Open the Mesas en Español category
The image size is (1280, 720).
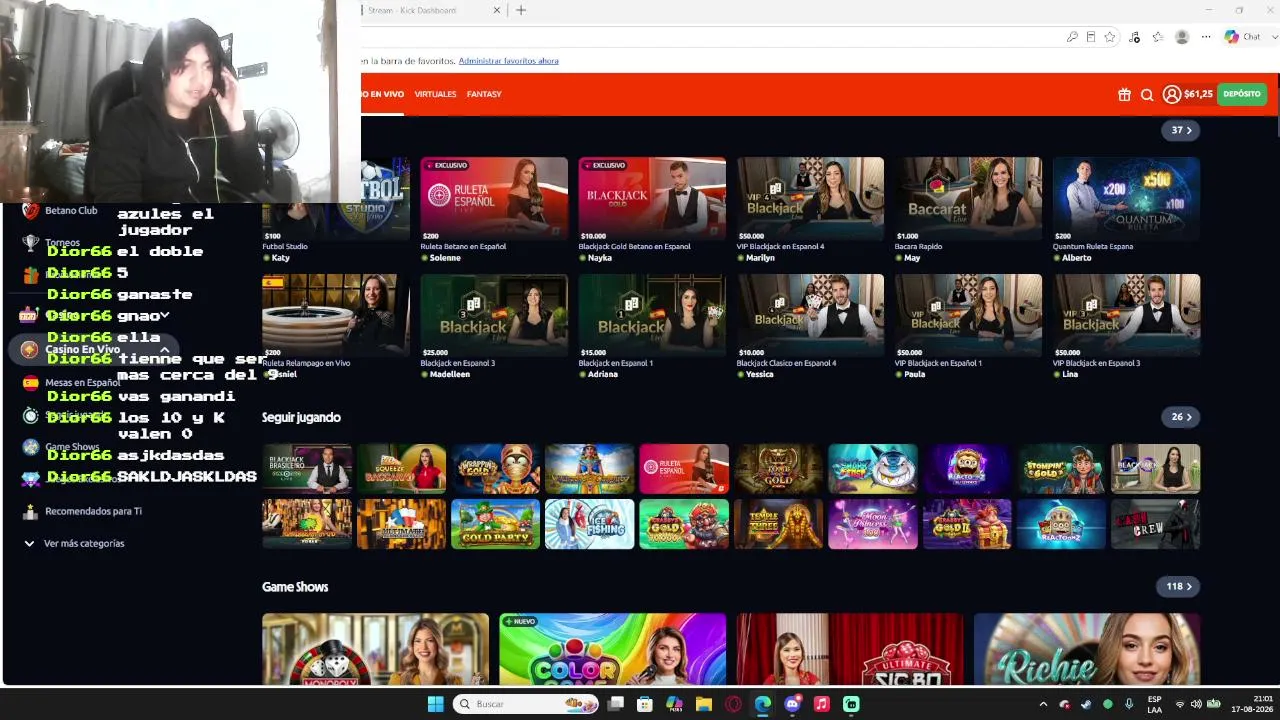pos(82,382)
